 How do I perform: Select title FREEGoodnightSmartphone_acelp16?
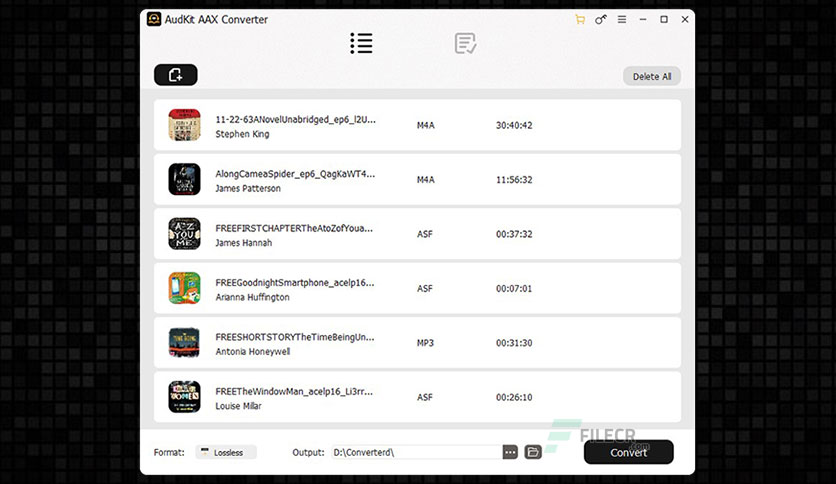(295, 283)
